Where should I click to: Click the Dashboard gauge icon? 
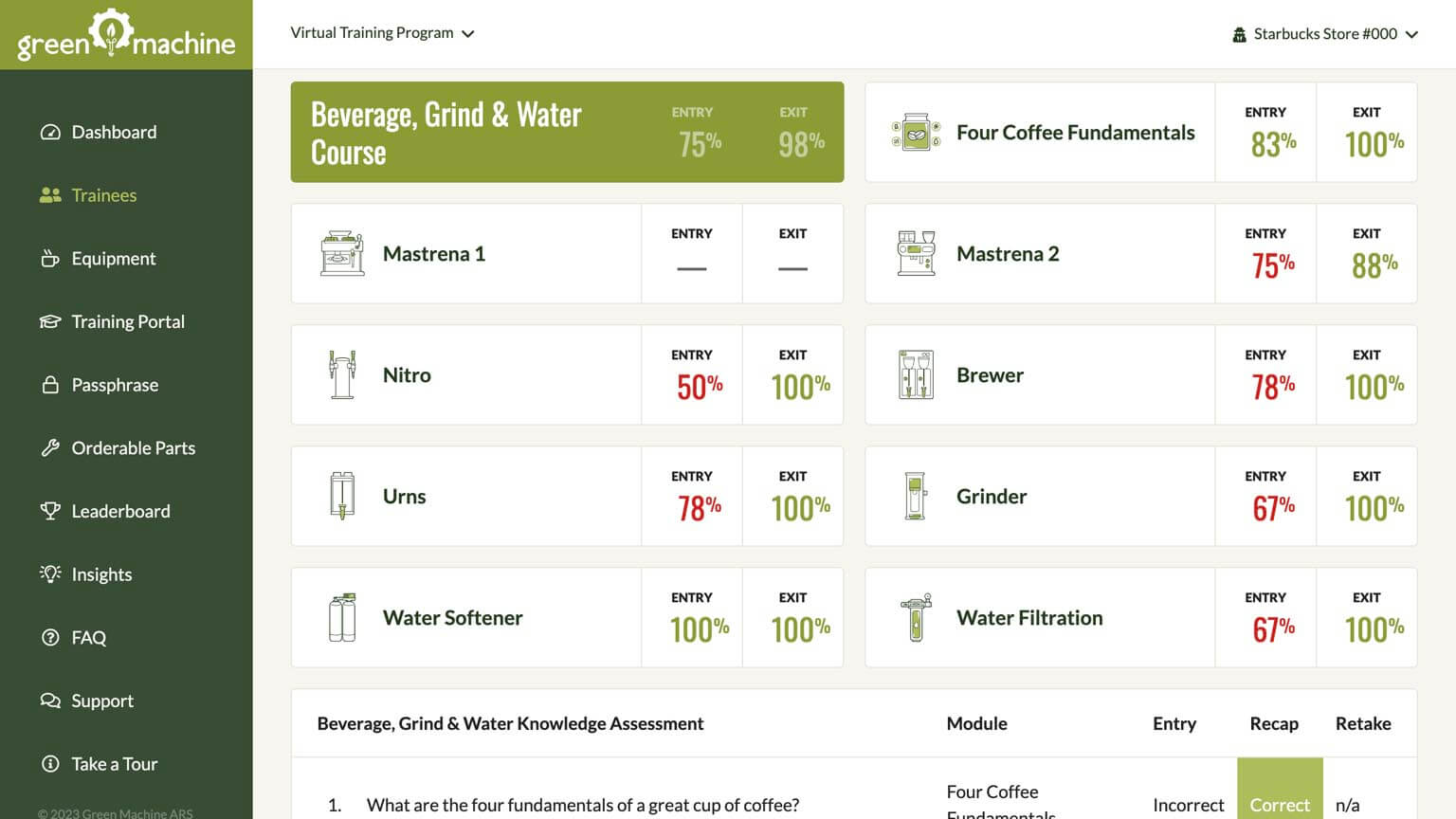tap(50, 132)
